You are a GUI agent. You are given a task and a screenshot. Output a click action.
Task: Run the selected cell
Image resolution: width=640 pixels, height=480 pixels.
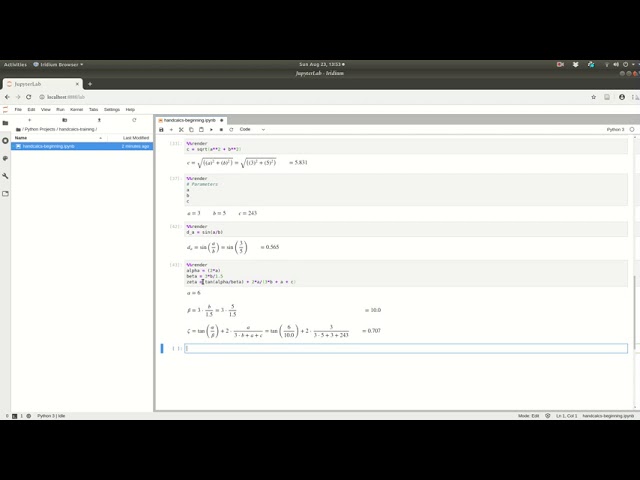click(211, 129)
